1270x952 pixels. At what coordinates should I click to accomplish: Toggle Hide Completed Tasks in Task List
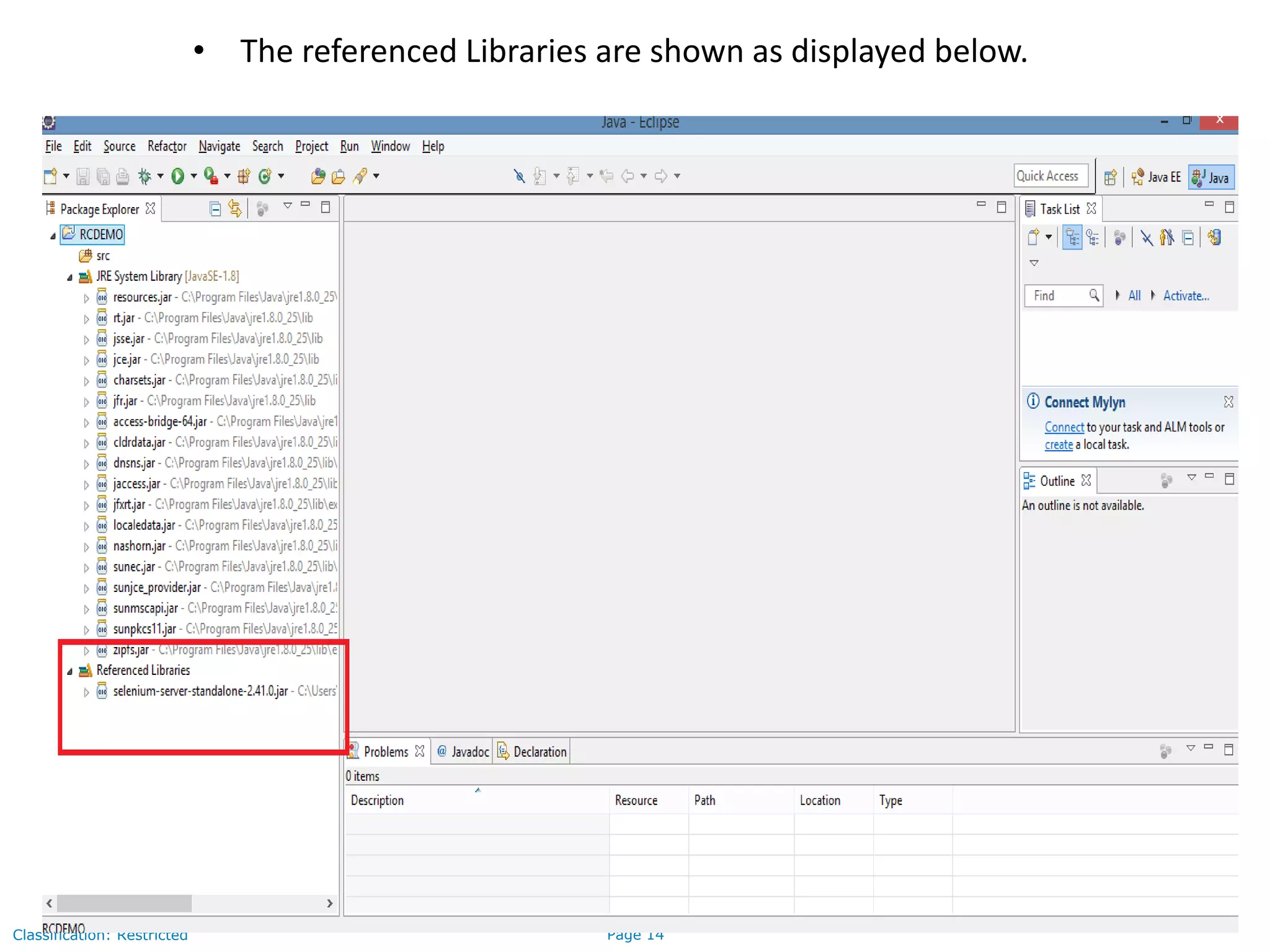[1147, 237]
